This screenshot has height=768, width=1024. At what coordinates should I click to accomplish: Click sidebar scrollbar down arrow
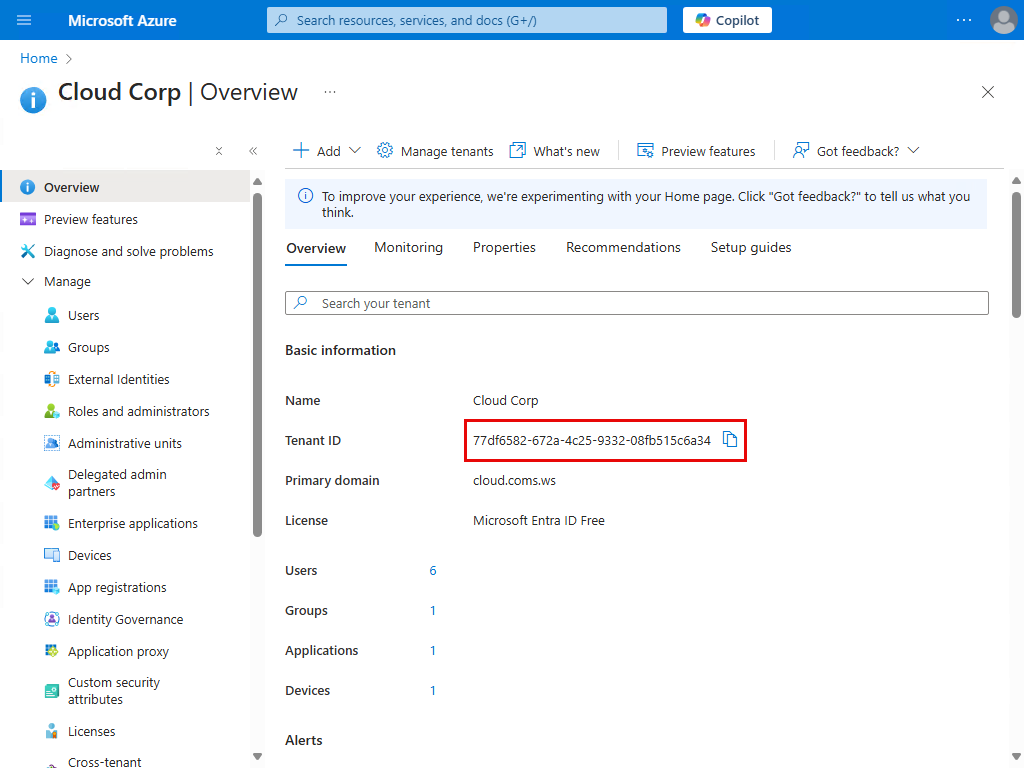[257, 756]
